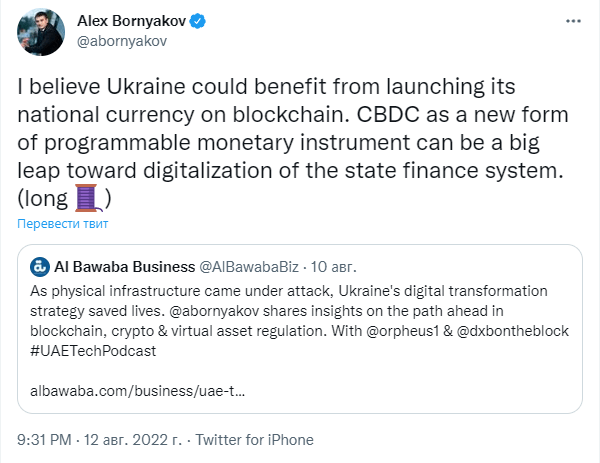Open the albawaba.com/business link
The image size is (600, 463).
pyautogui.click(x=137, y=391)
